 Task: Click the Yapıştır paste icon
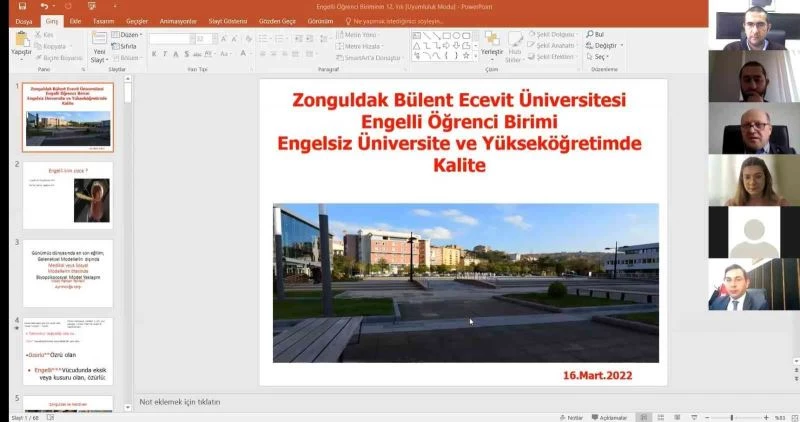point(21,40)
